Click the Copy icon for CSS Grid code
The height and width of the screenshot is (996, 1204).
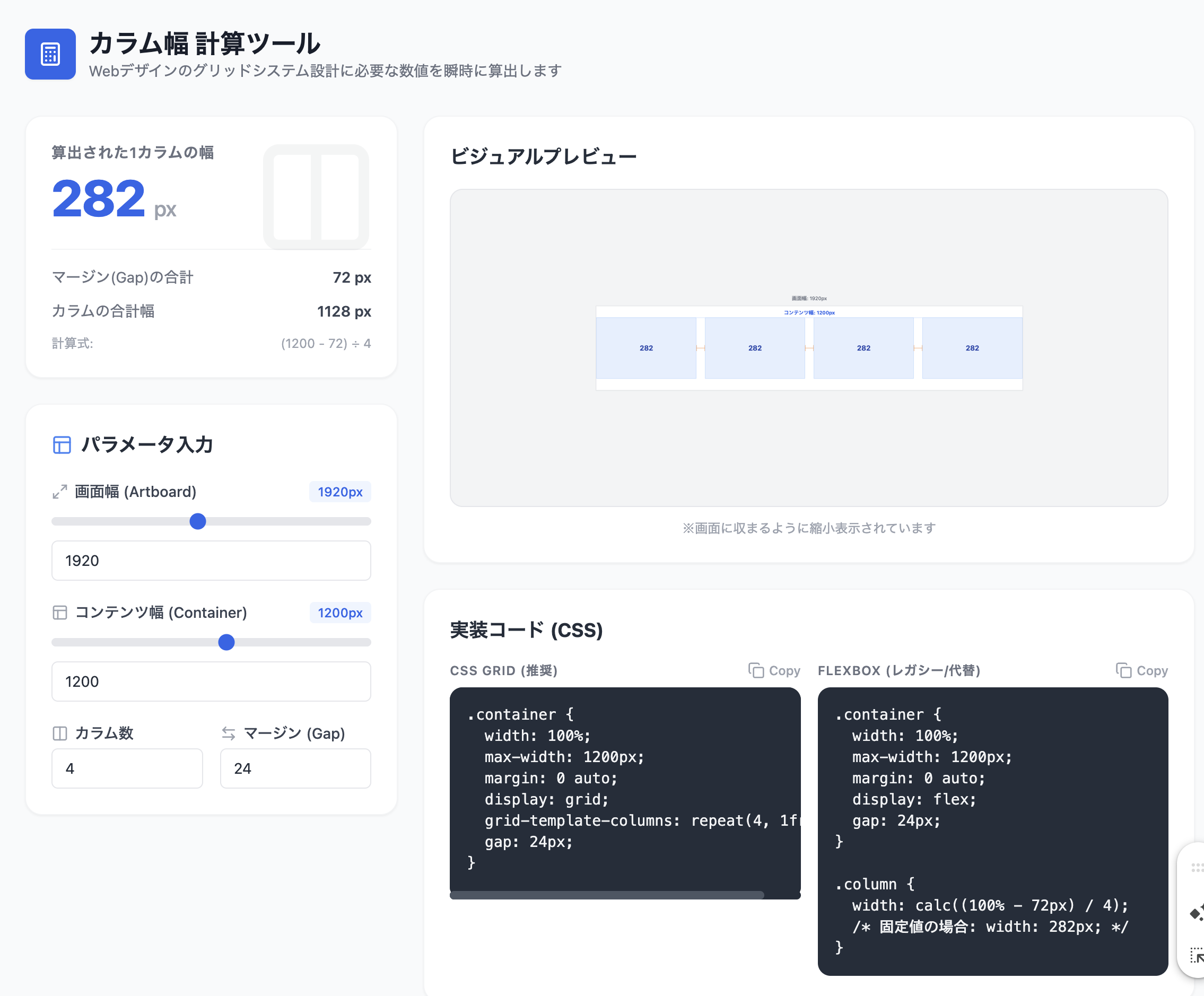pyautogui.click(x=756, y=670)
